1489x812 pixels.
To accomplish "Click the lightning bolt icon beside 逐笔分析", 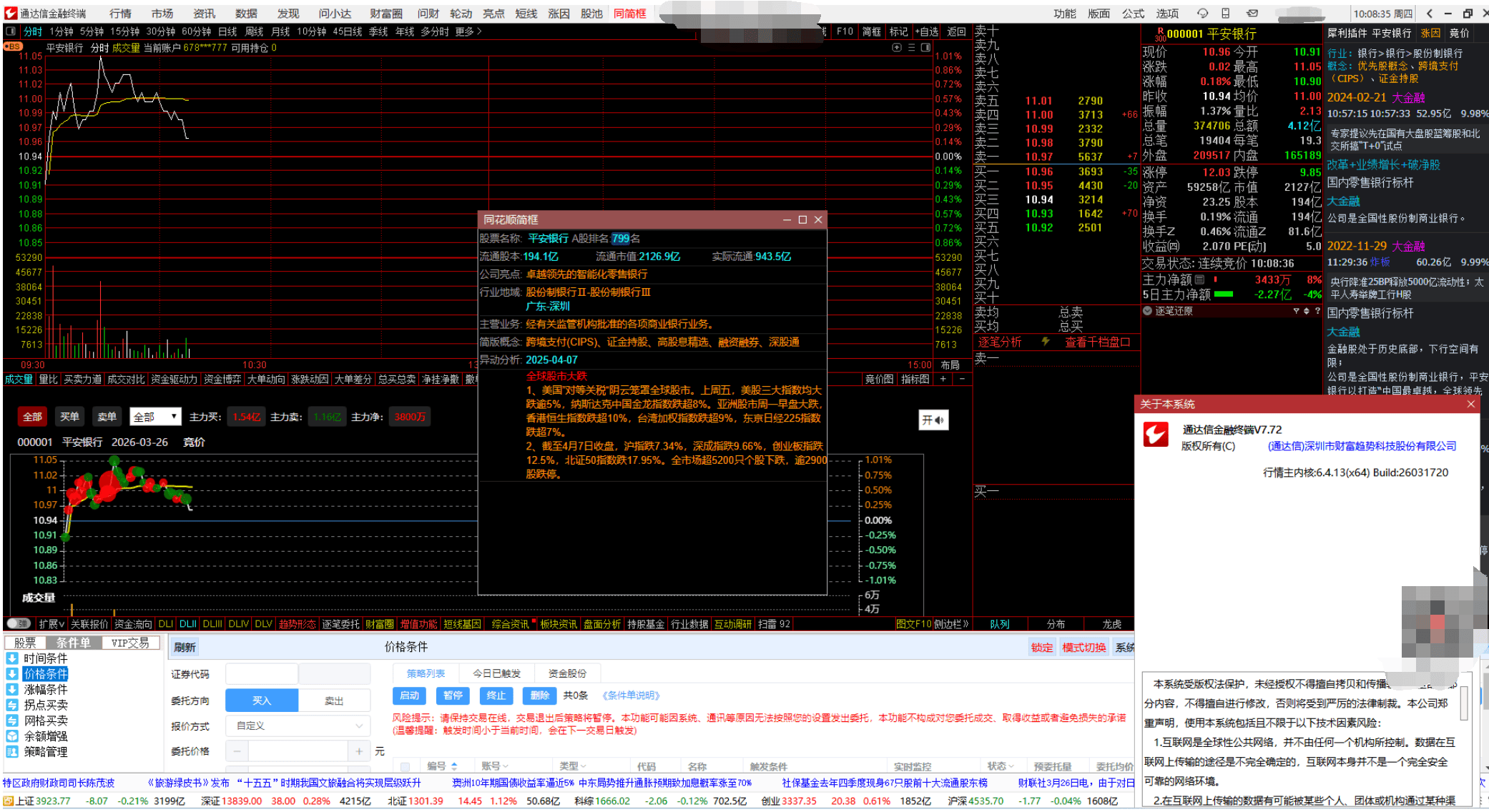I will 1045,342.
